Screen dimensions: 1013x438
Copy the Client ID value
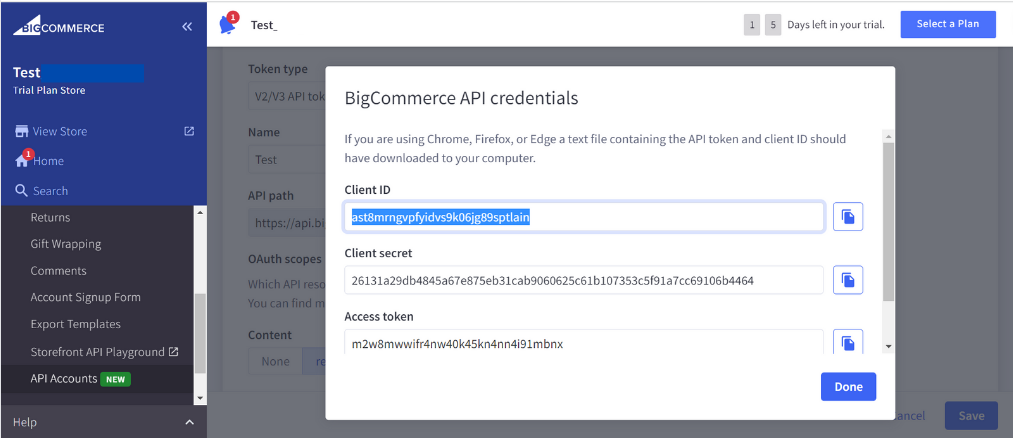pos(848,216)
